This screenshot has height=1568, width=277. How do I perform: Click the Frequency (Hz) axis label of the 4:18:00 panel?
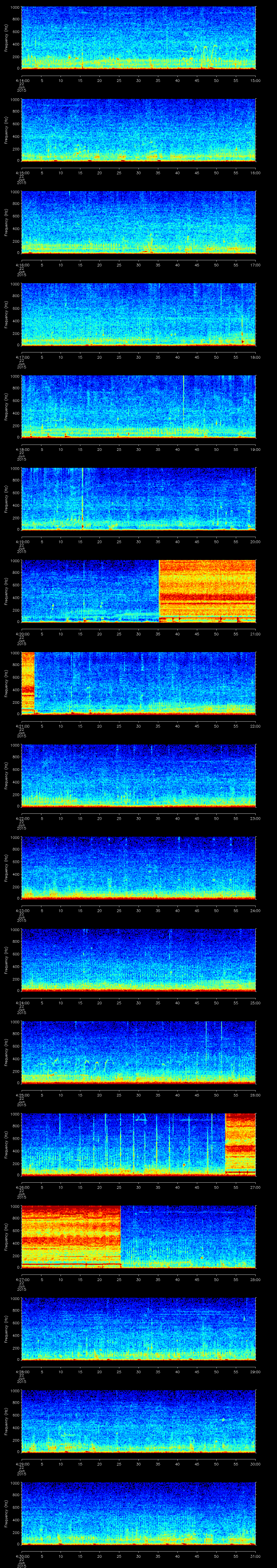pos(6,407)
